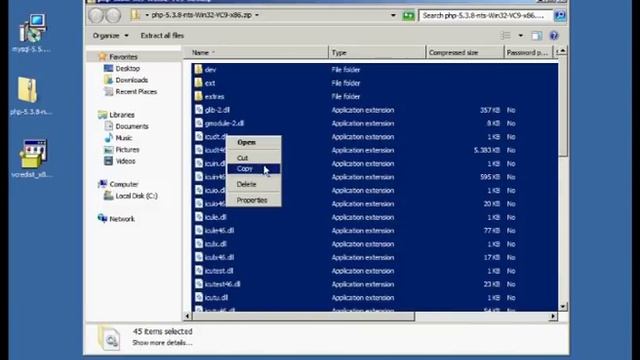640x360 pixels.
Task: Click the icule46.dll file icon
Action: [198, 231]
